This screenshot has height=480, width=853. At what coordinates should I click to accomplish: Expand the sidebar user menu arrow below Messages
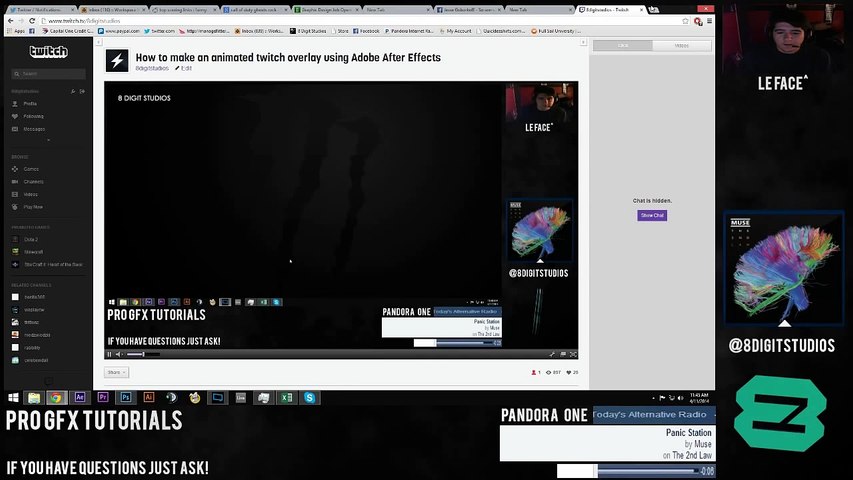(48, 140)
